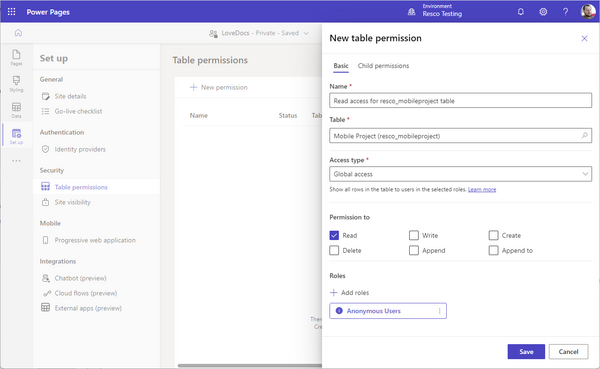The image size is (600, 369).
Task: Click the External apps (preview) icon
Action: [46, 308]
